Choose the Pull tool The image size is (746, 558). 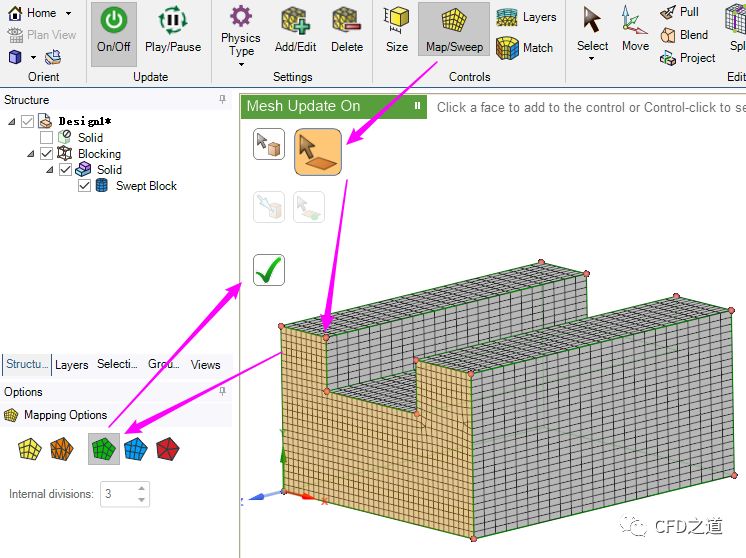click(679, 12)
